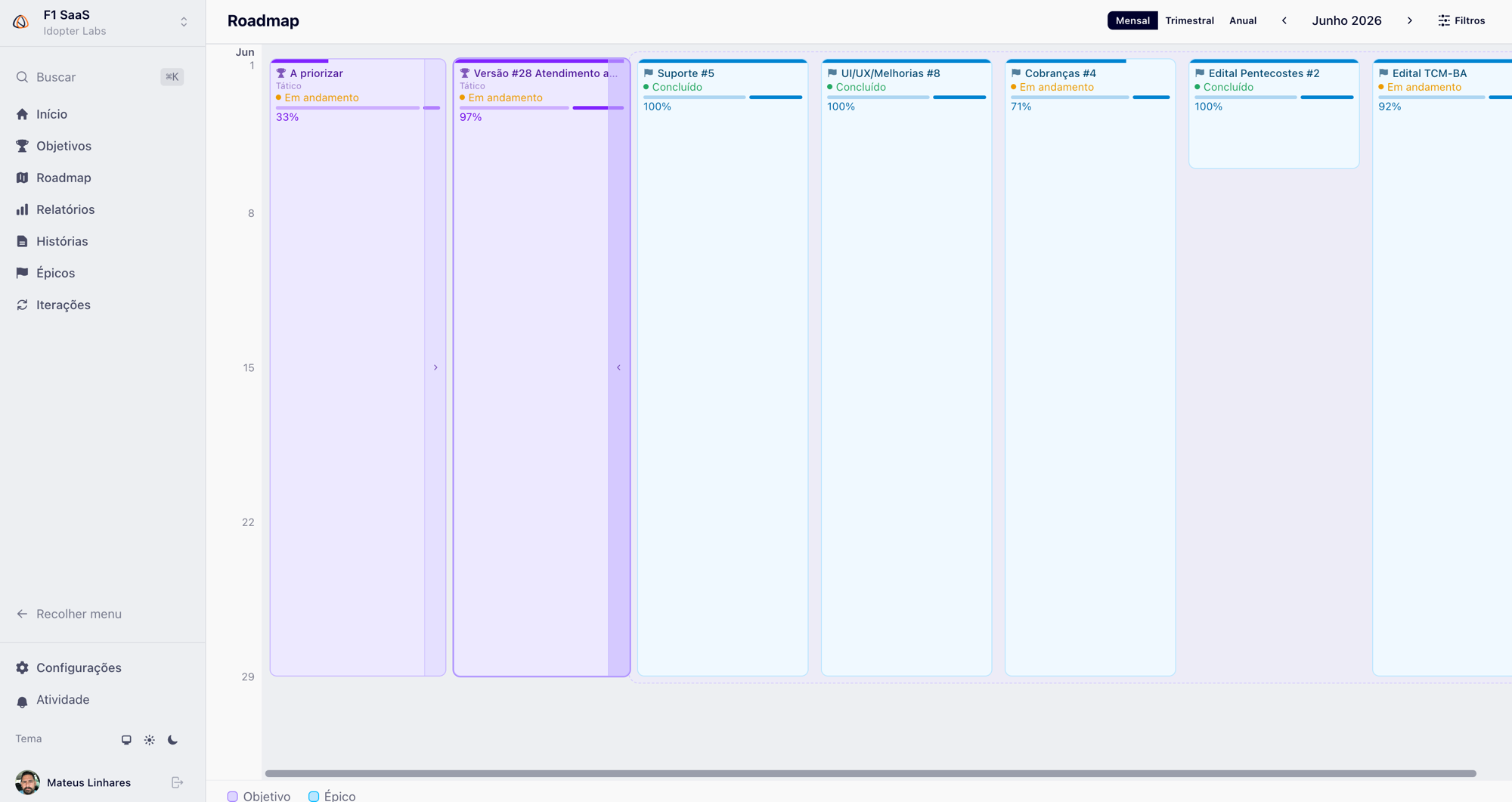Click the Roadmap map icon in sidebar
Image resolution: width=1512 pixels, height=802 pixels.
pyautogui.click(x=22, y=178)
